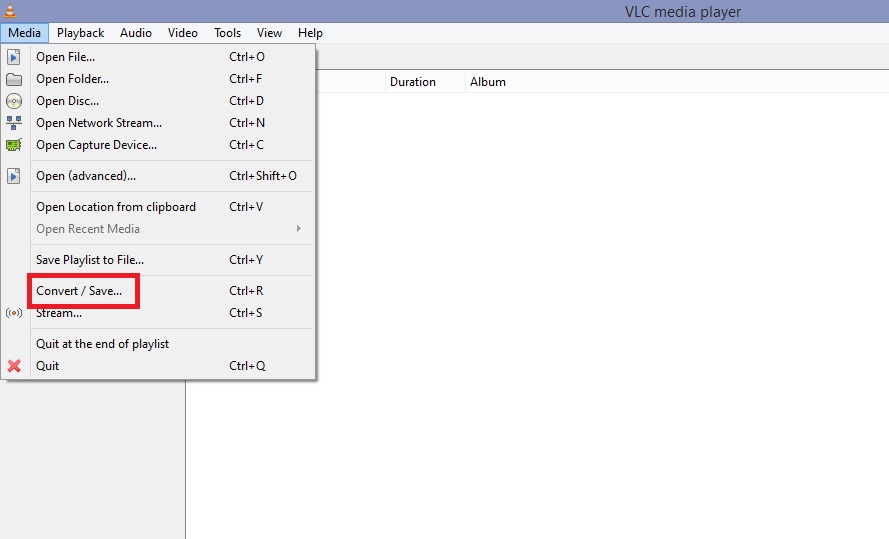The width and height of the screenshot is (889, 539).
Task: Open the Playback menu
Action: 81,33
